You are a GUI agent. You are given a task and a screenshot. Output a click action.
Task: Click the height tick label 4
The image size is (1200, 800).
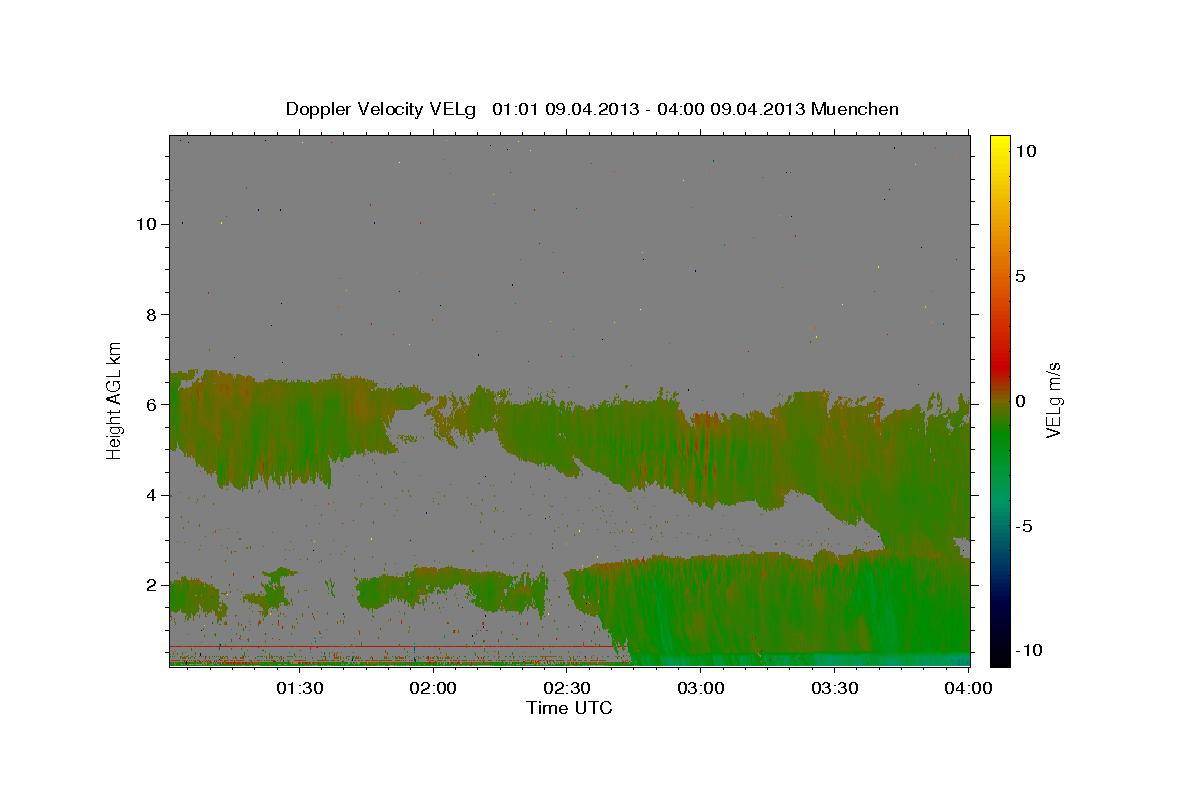click(152, 495)
